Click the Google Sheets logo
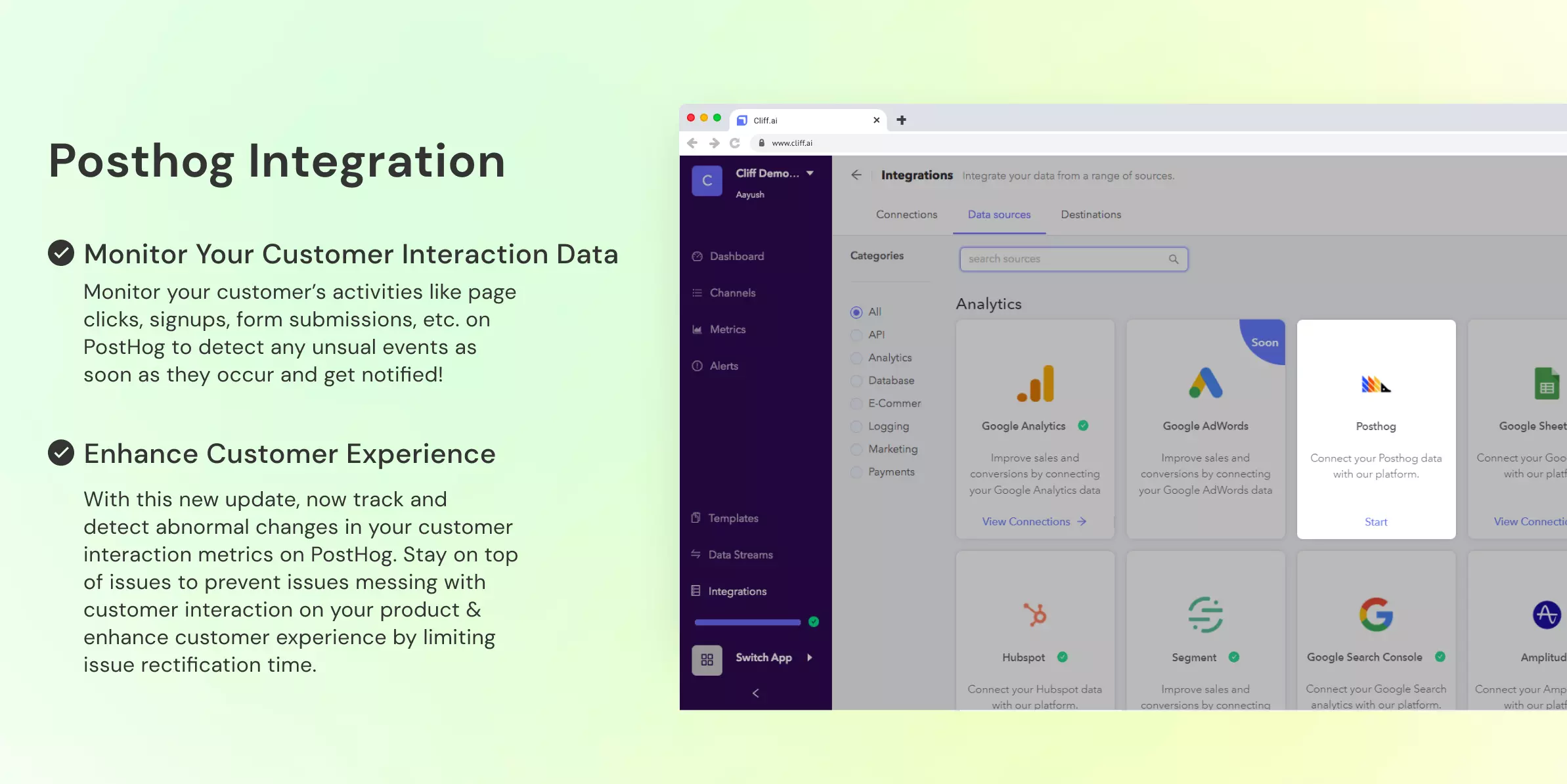 click(1547, 383)
